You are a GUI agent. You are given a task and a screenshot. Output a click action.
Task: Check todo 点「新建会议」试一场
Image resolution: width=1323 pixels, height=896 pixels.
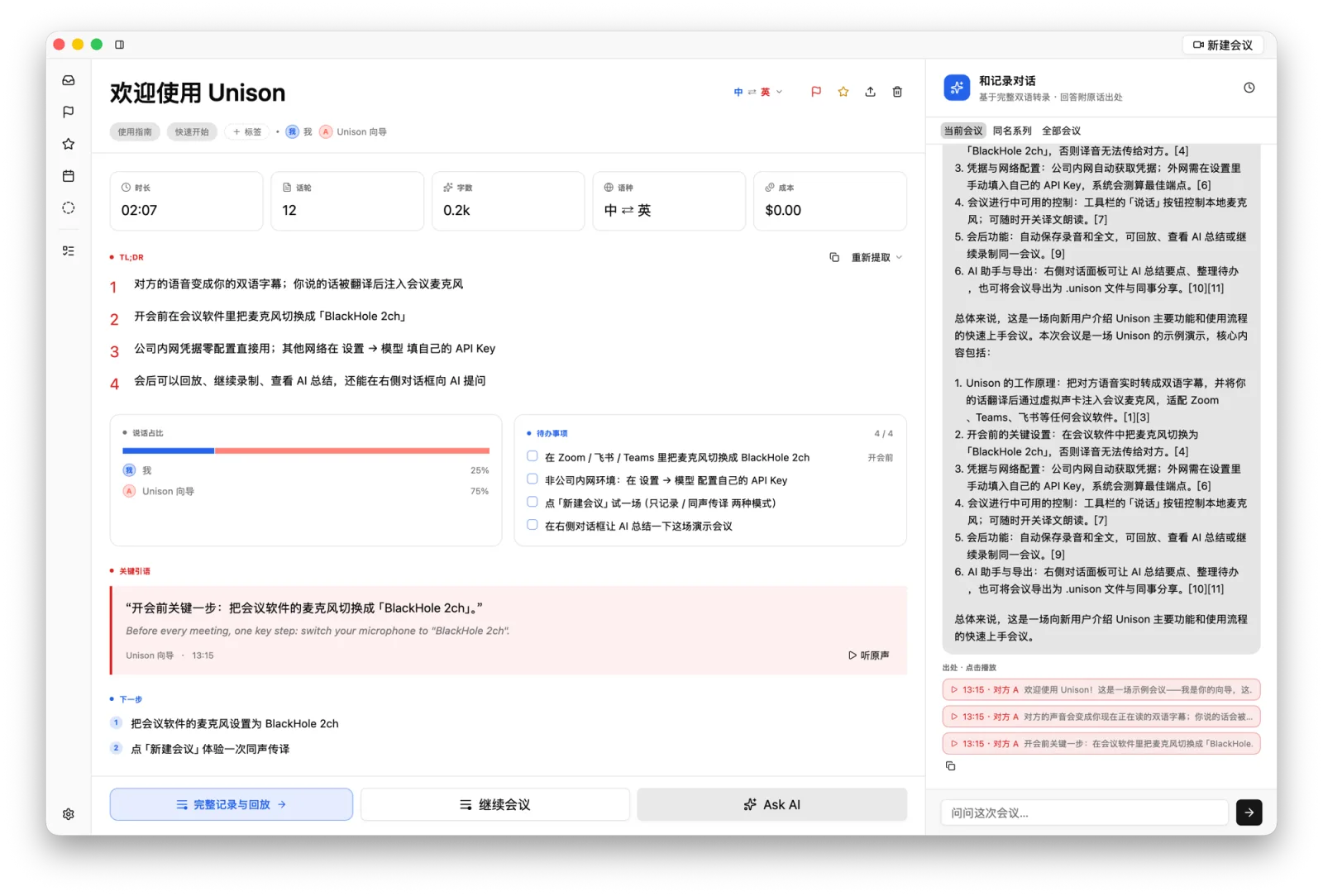tap(533, 502)
